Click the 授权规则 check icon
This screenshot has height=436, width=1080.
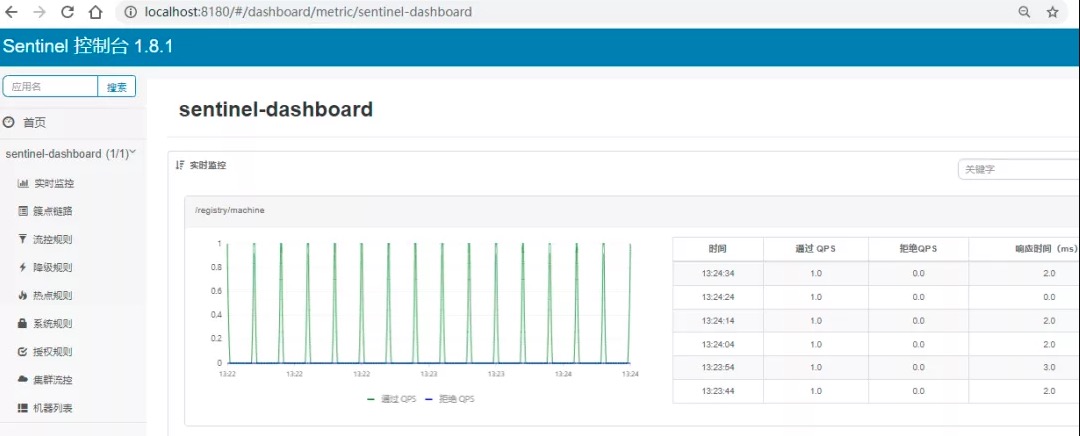[22, 351]
